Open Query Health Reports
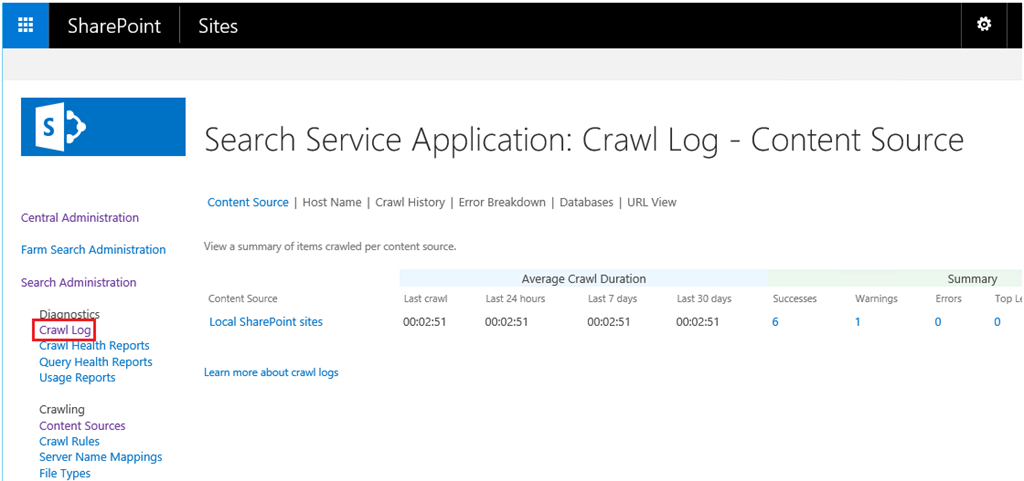 click(x=96, y=362)
